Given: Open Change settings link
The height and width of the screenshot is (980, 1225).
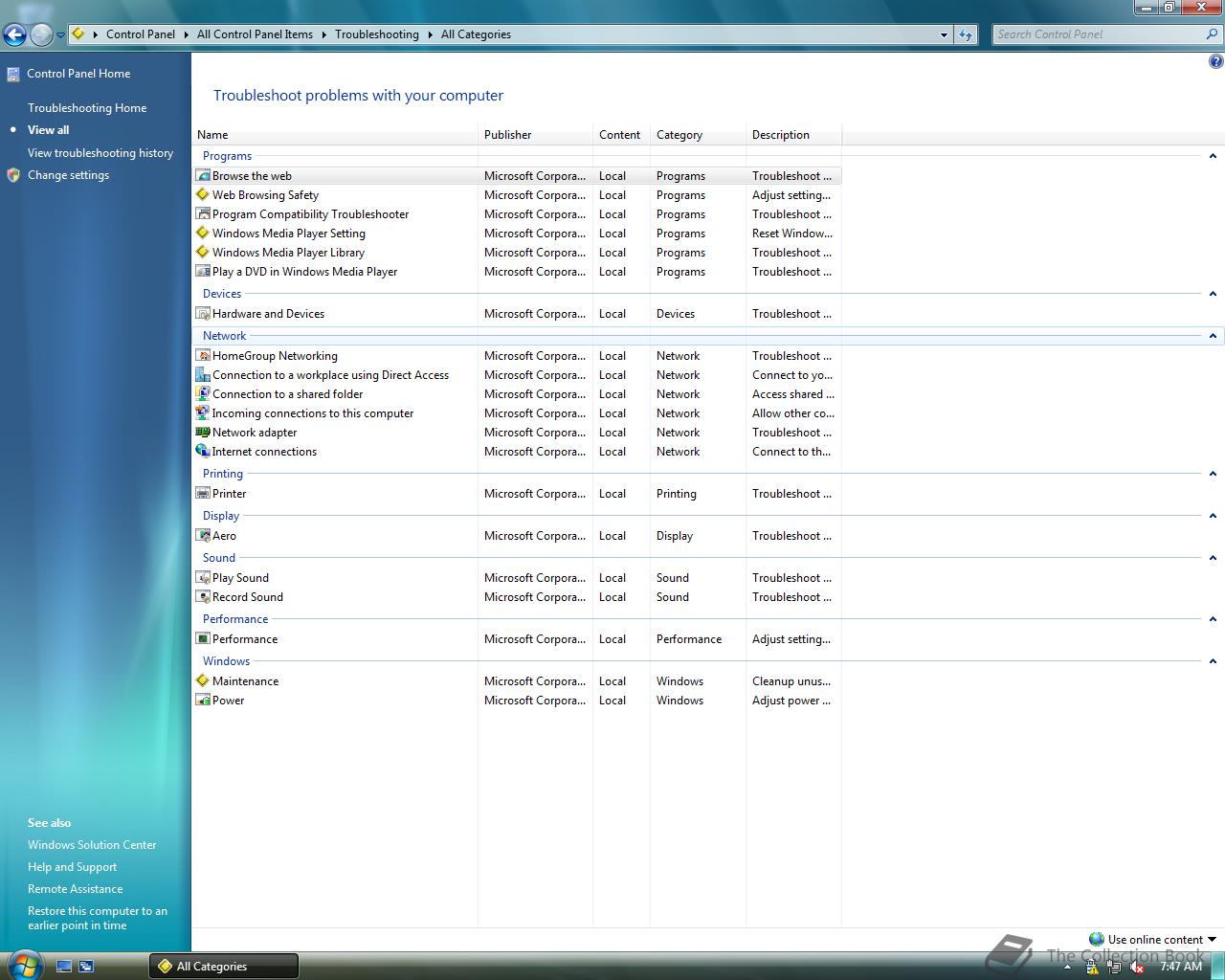Looking at the screenshot, I should [x=68, y=175].
